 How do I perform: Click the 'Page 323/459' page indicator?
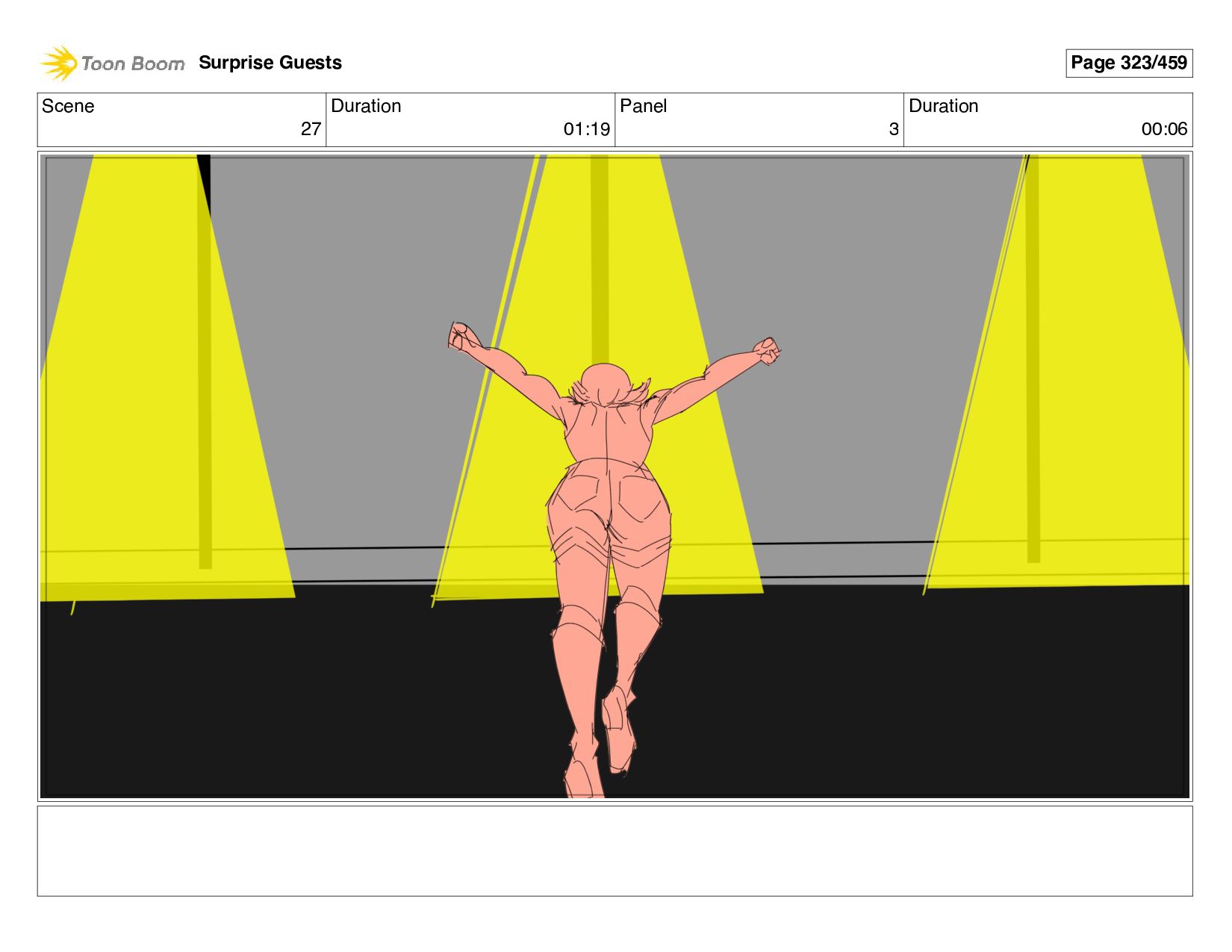pyautogui.click(x=1128, y=63)
